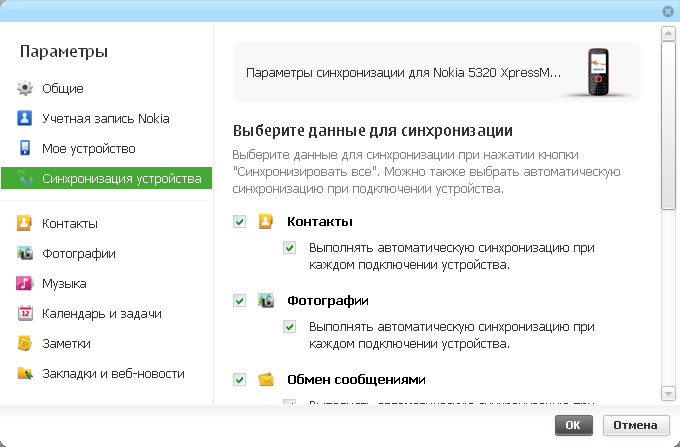Click the green sync icon in sidebar
Image resolution: width=680 pixels, height=447 pixels.
click(25, 179)
